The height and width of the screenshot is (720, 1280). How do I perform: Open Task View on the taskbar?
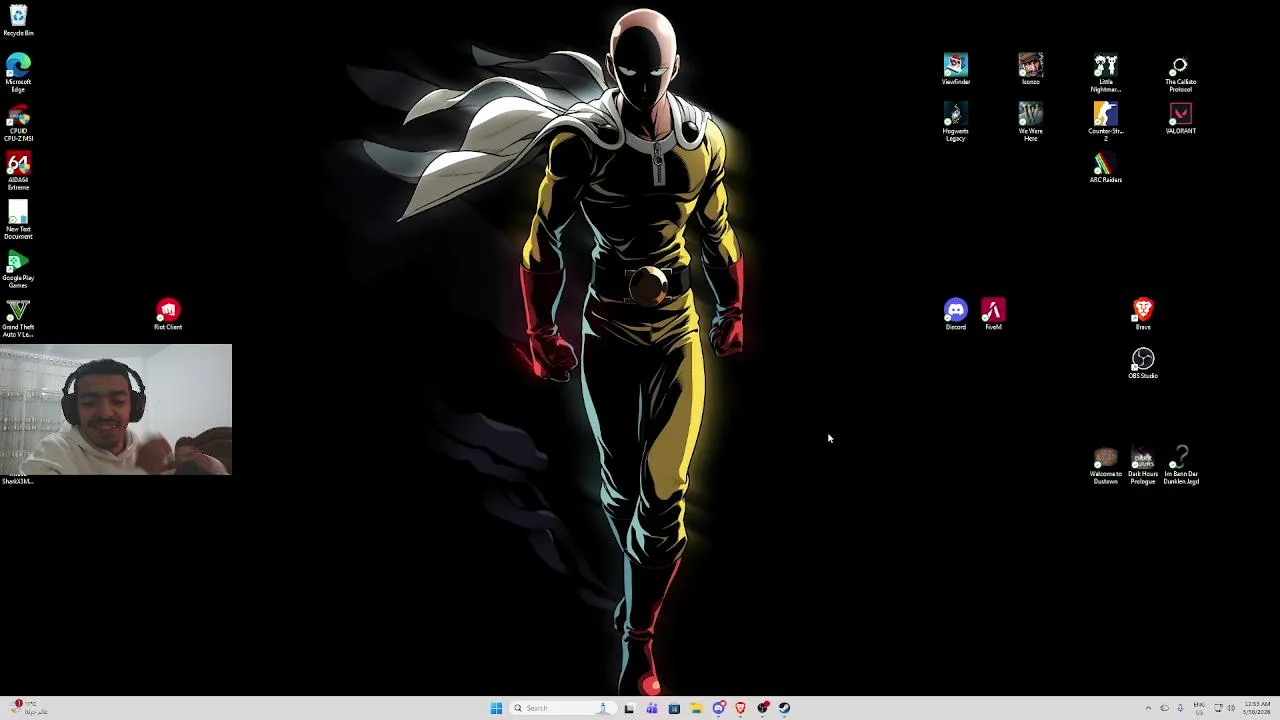[629, 708]
